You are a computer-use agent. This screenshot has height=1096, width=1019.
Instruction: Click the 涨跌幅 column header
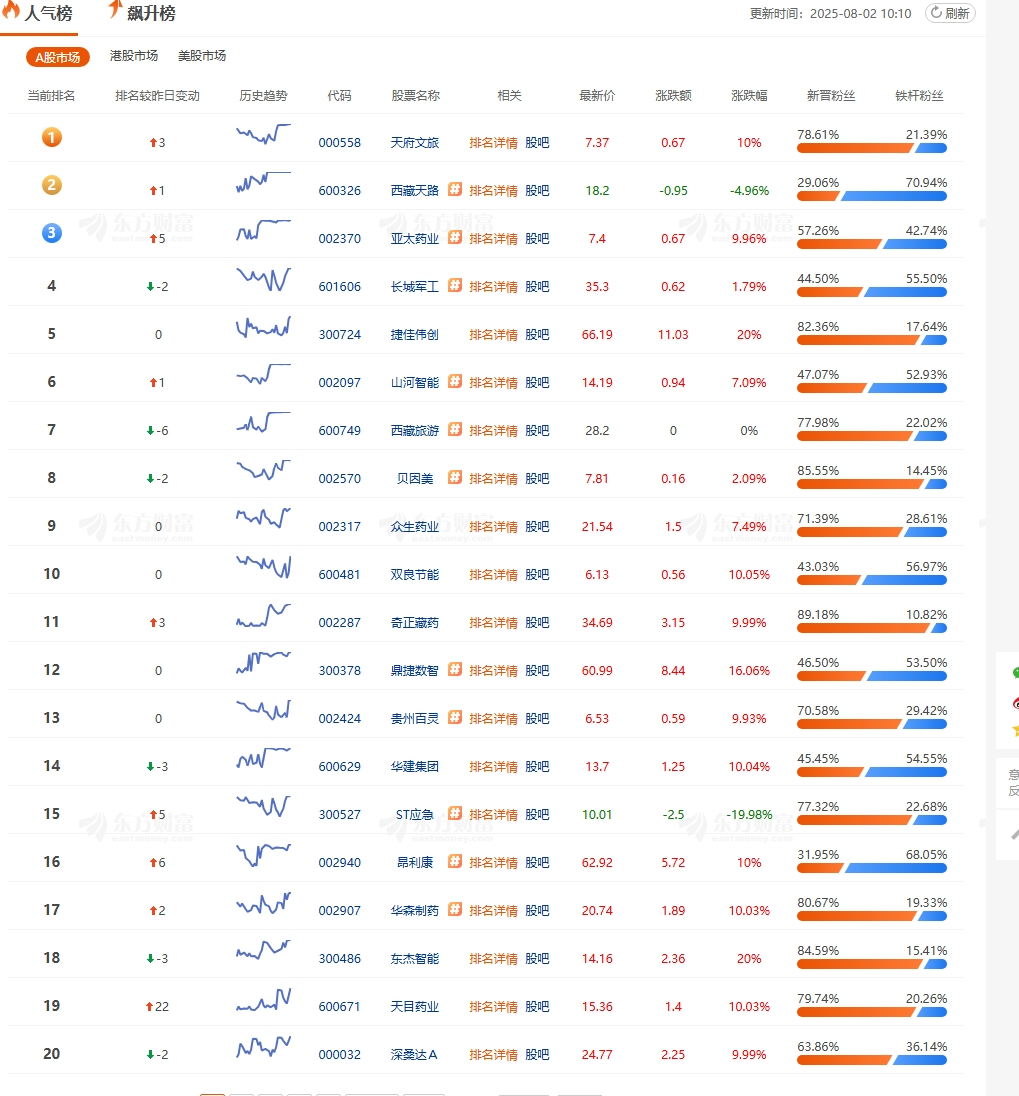[748, 96]
